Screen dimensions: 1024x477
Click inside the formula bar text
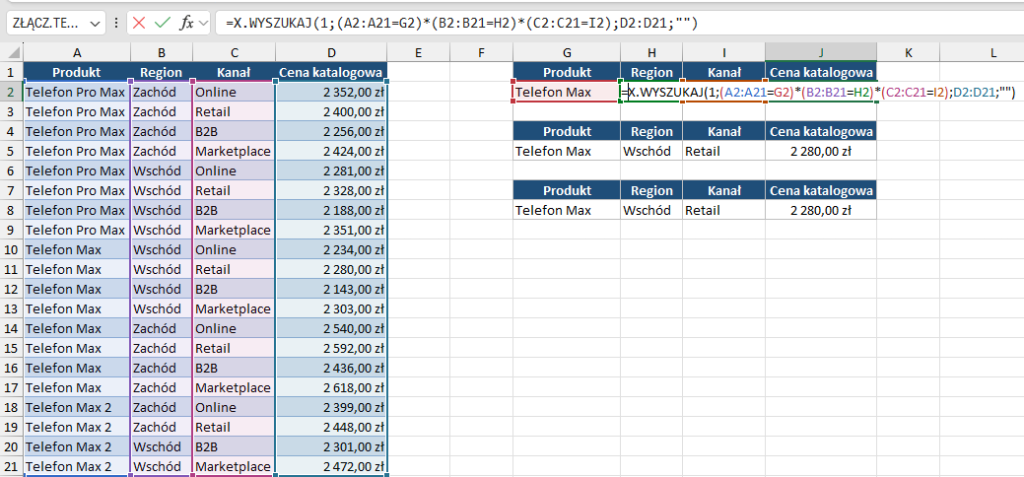(x=600, y=22)
